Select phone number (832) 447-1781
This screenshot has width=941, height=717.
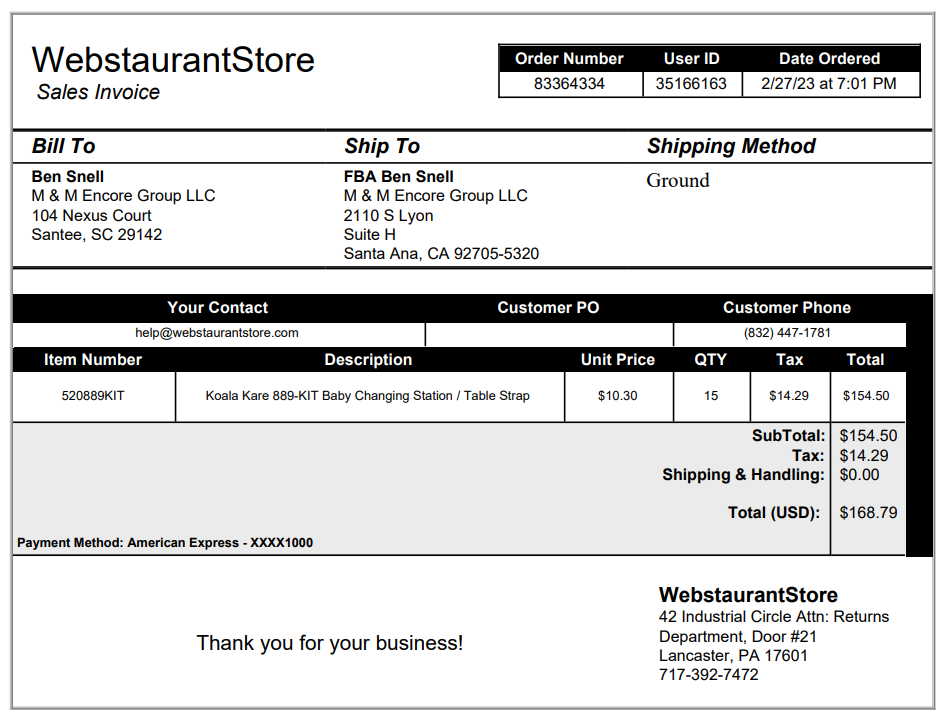point(787,333)
